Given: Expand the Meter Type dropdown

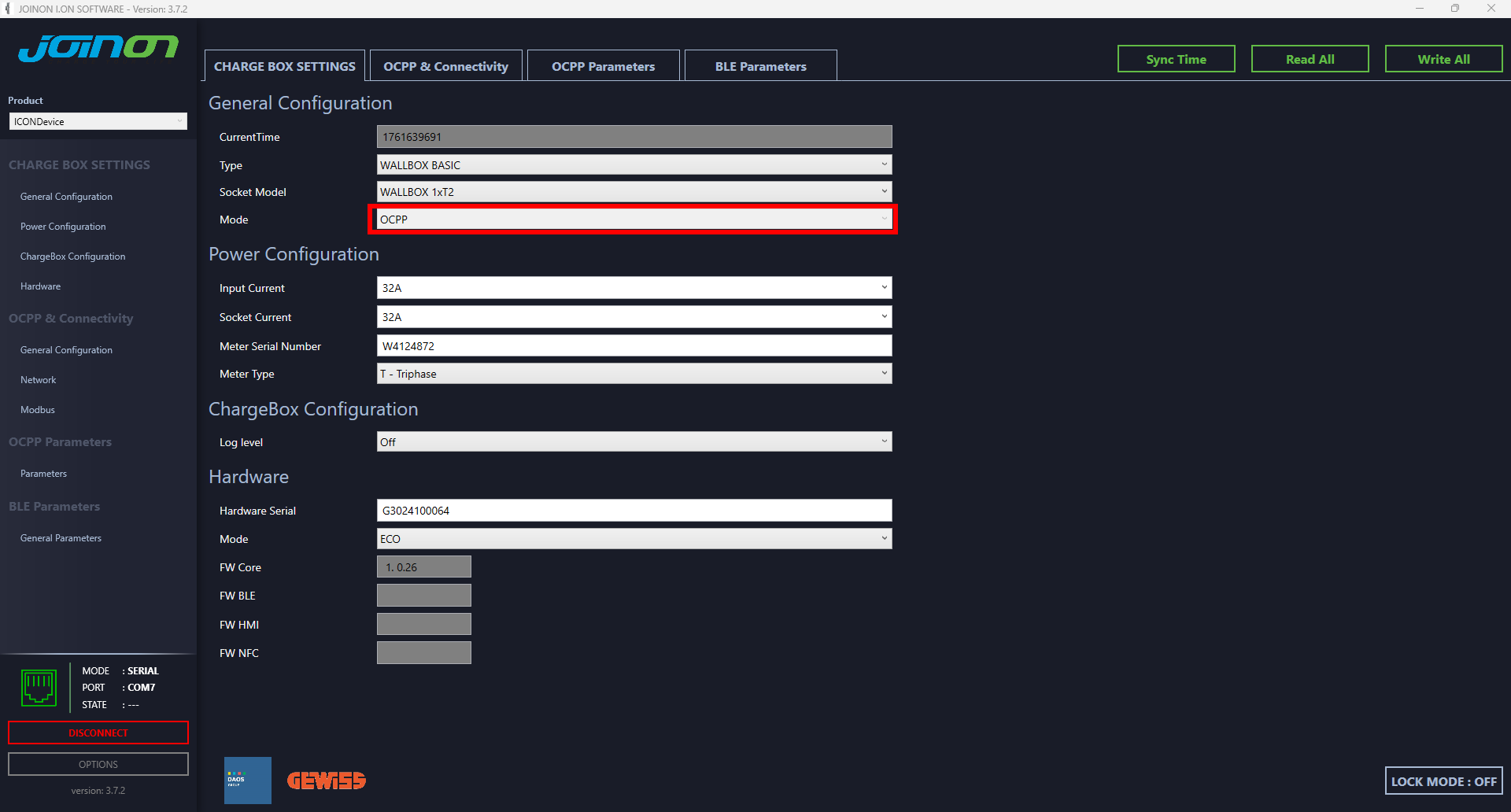Looking at the screenshot, I should 634,374.
